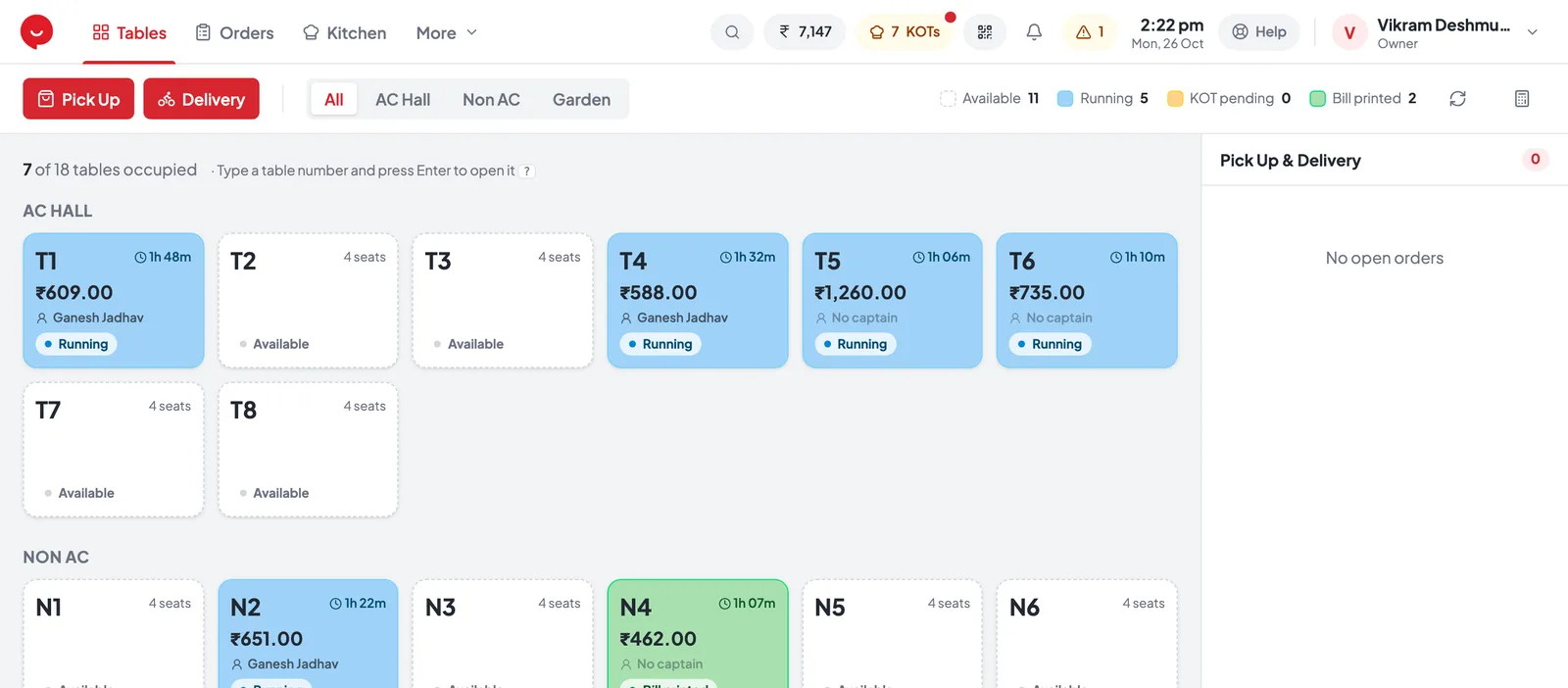Open running table T5 card
1568x688 pixels.
click(892, 301)
